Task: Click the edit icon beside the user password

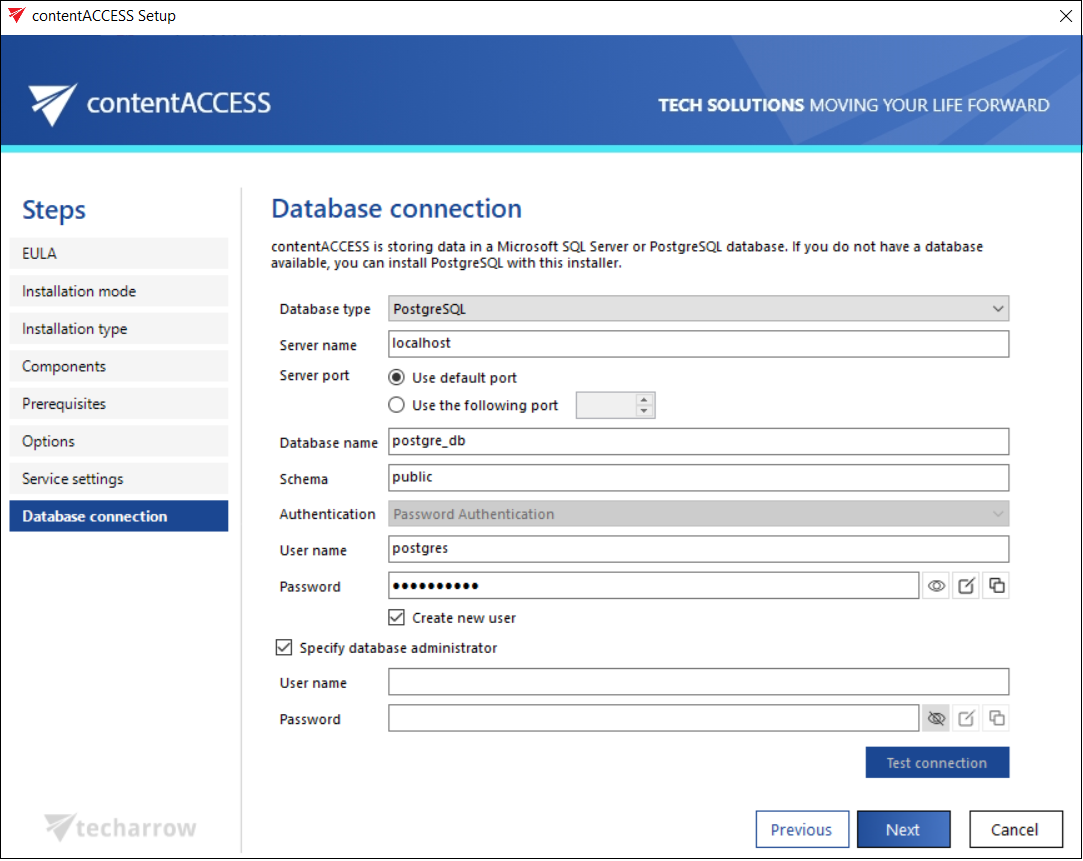Action: tap(966, 586)
